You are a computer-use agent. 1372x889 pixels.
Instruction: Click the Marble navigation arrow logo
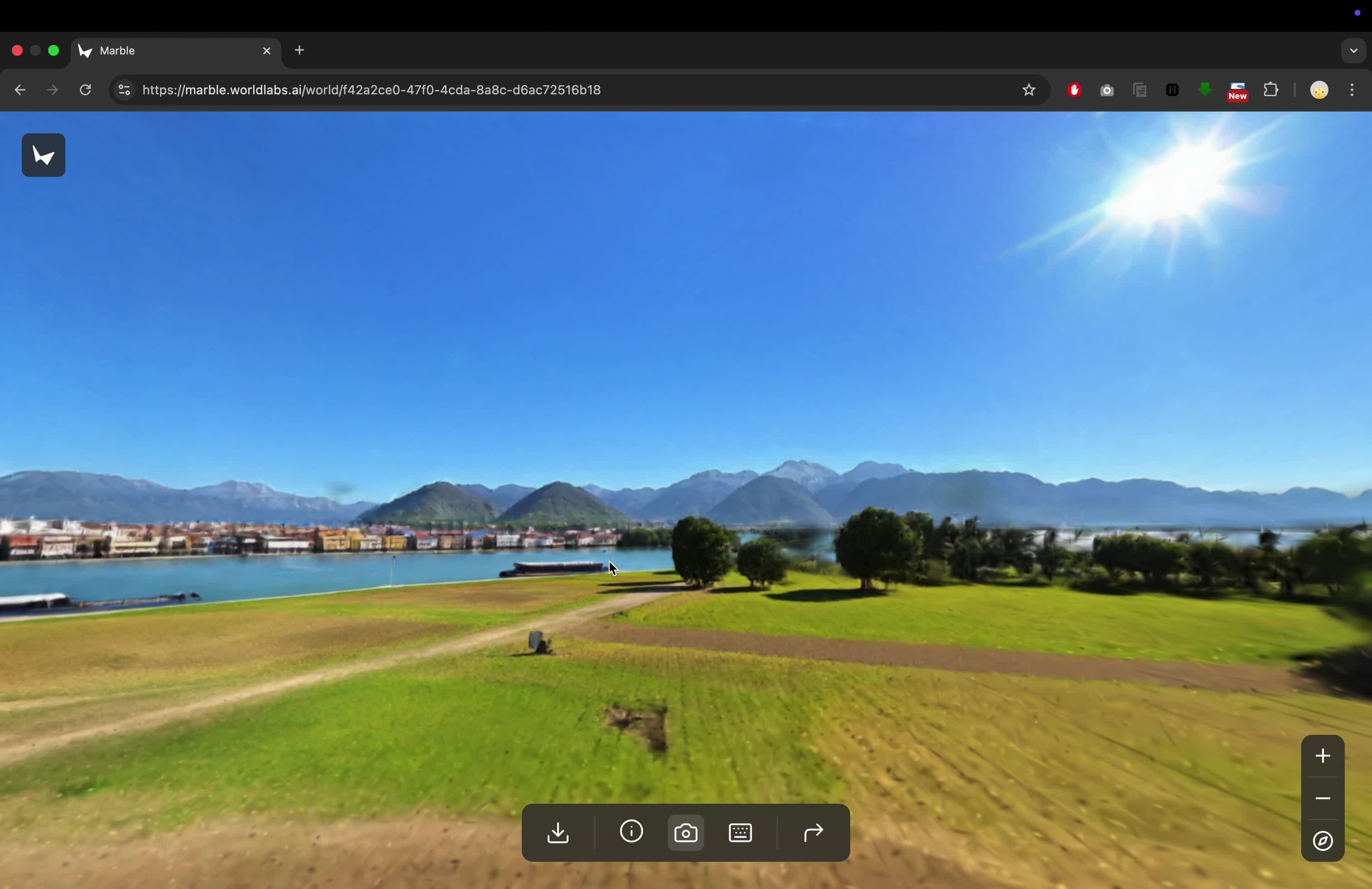pos(43,155)
